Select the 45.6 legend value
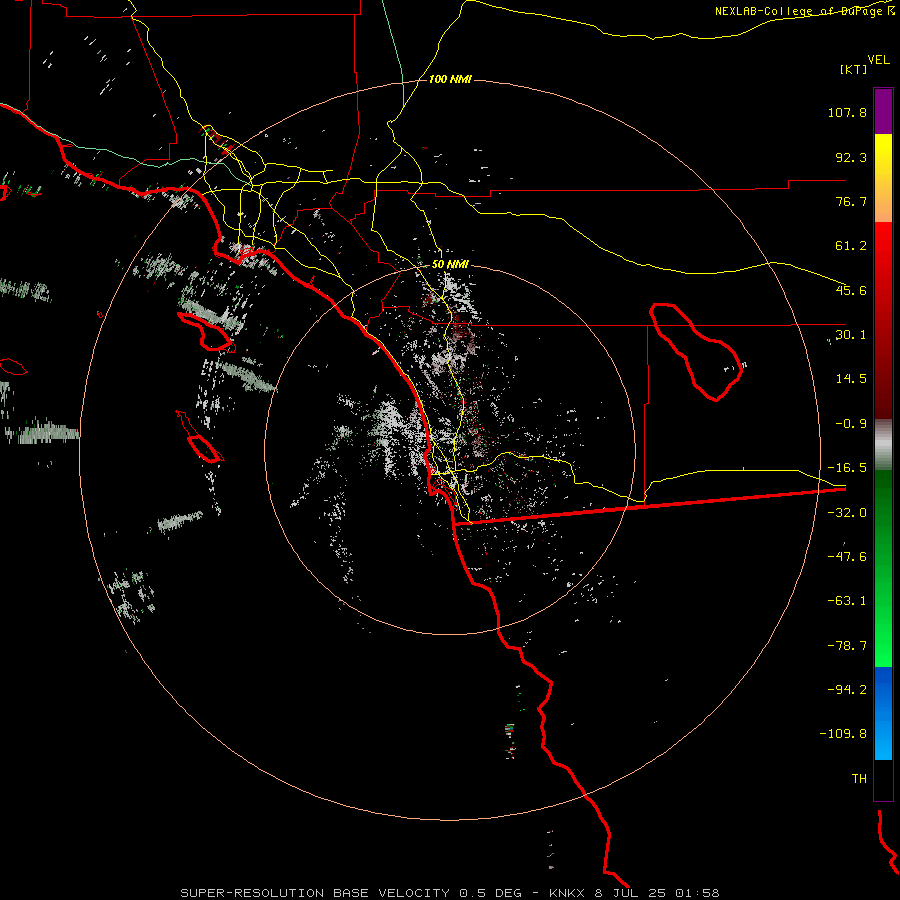Screen dimensions: 900x900 click(x=851, y=290)
